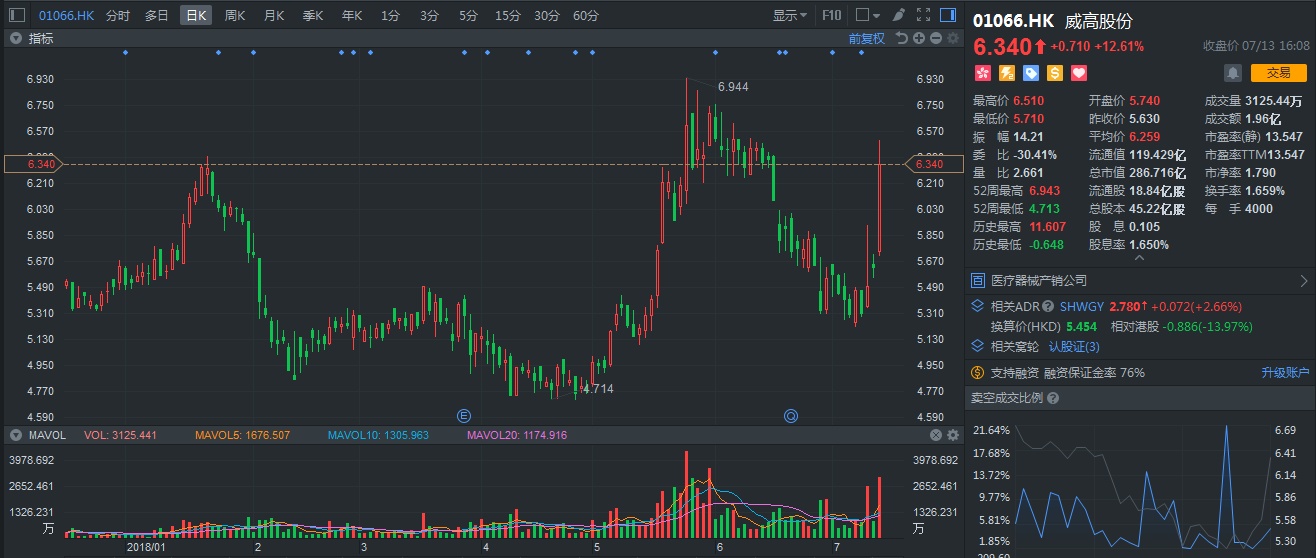Switch to 多日 multi-day chart
The height and width of the screenshot is (558, 1316).
click(157, 15)
